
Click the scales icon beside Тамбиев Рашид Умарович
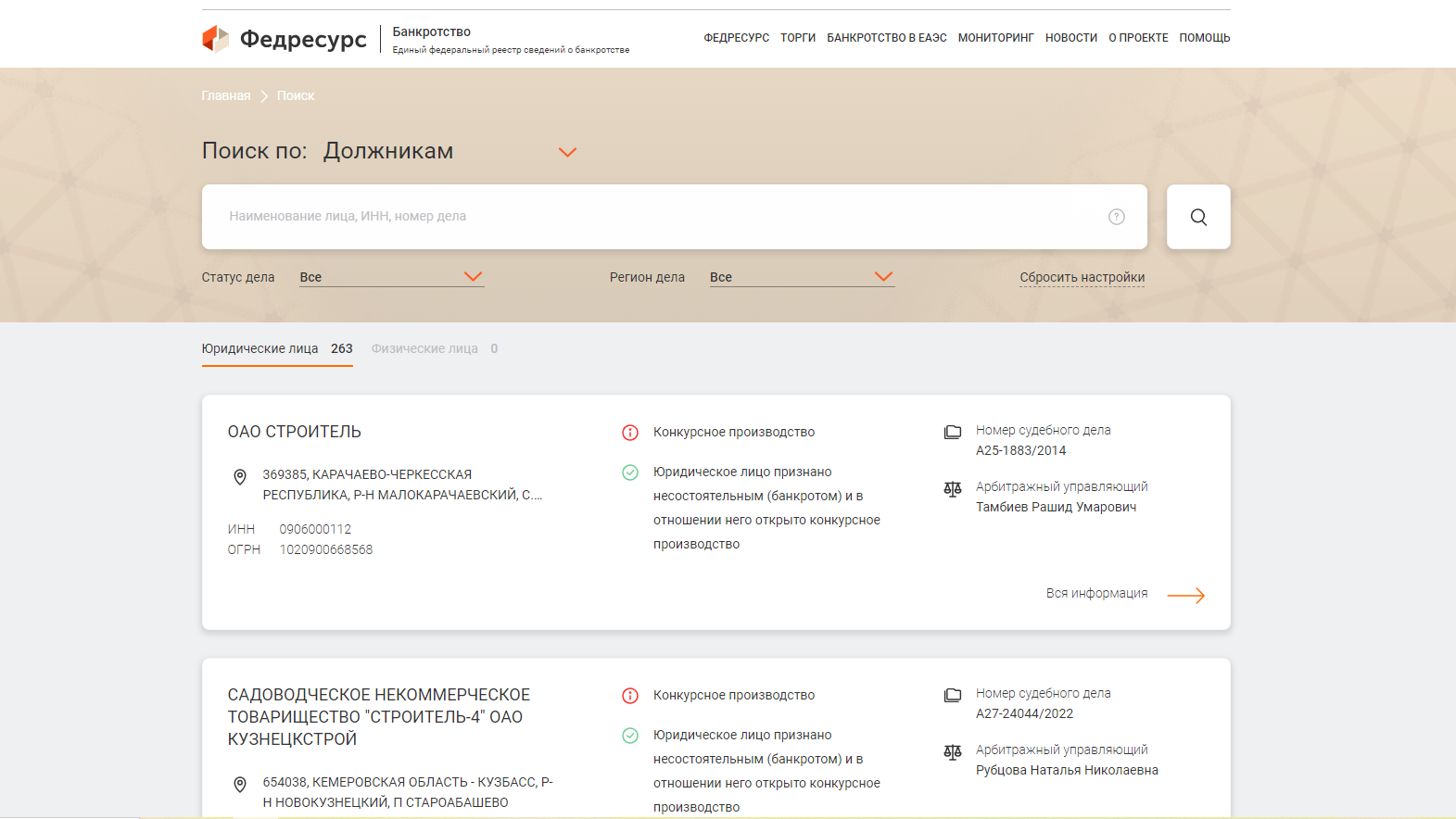(x=953, y=489)
